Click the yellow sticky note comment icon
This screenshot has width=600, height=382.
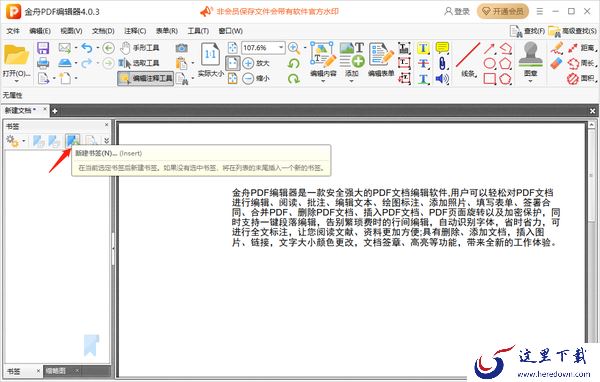tap(442, 48)
